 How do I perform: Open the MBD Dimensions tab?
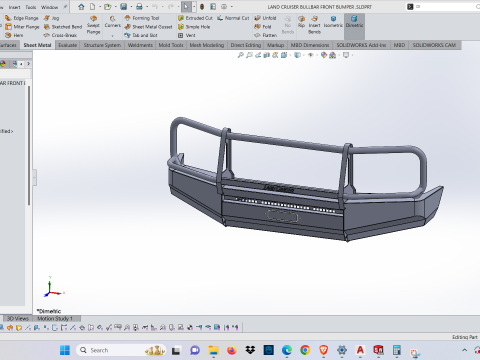(310, 45)
